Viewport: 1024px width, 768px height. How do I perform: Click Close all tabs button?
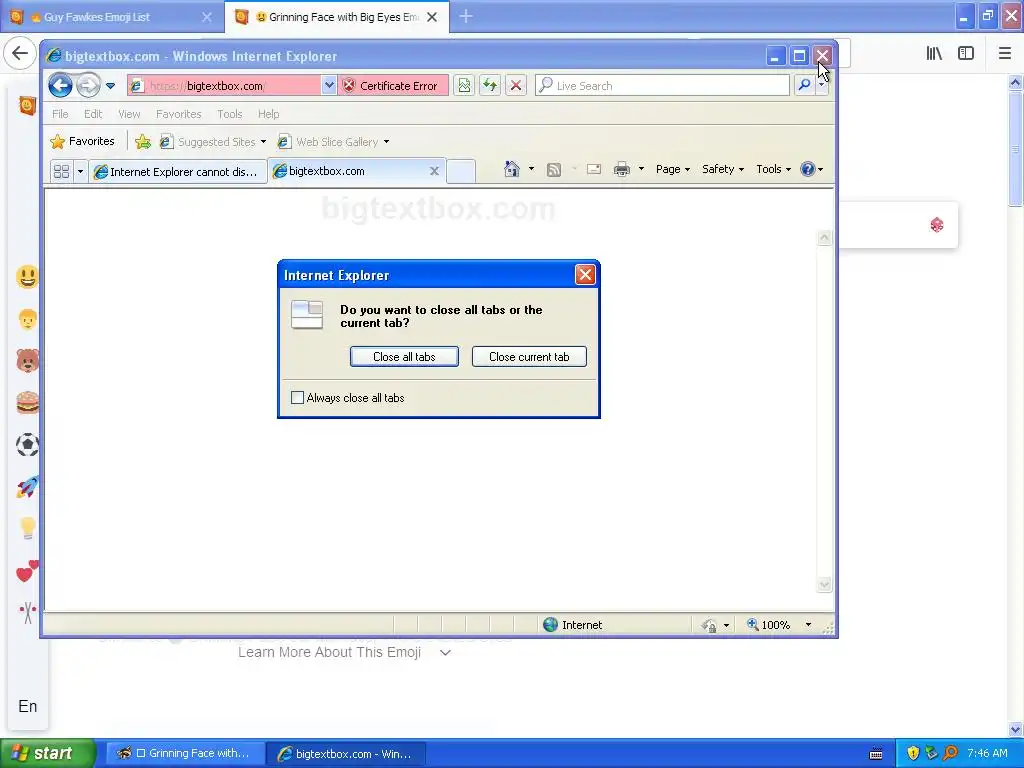click(404, 357)
